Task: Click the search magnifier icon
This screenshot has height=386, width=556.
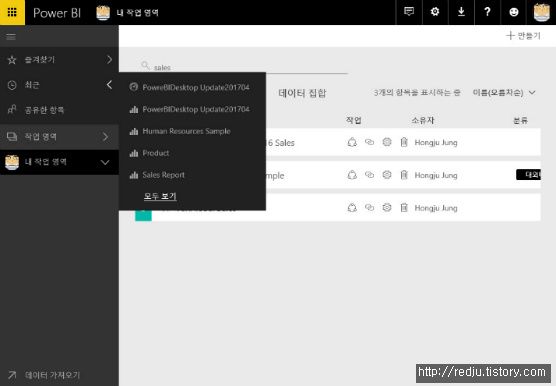Action: tap(145, 65)
